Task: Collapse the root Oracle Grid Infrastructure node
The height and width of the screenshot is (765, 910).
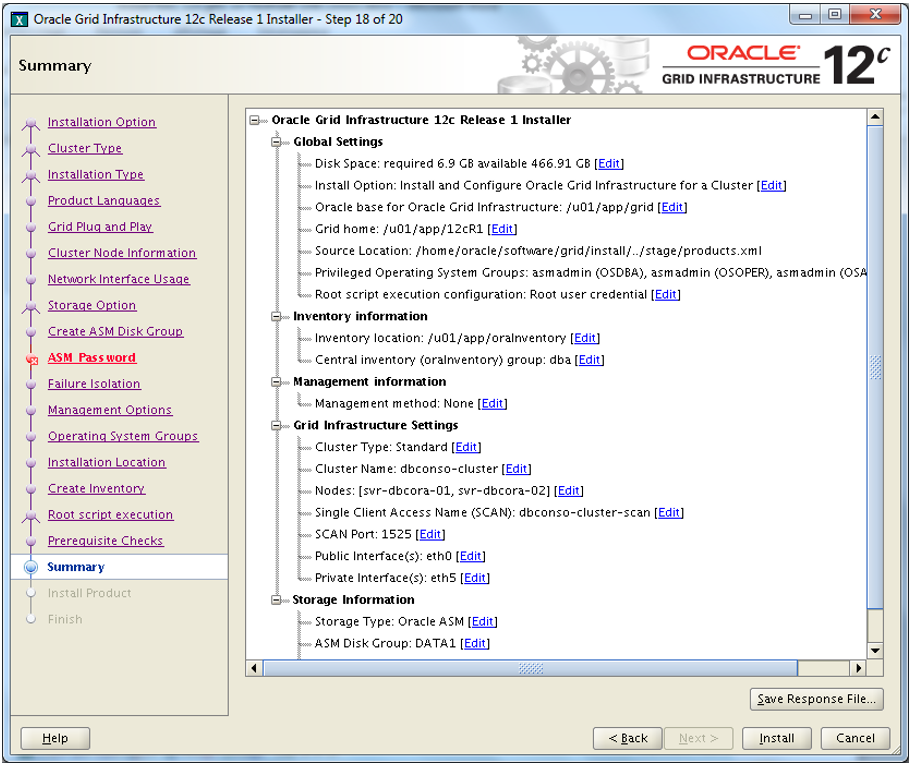Action: (x=254, y=120)
